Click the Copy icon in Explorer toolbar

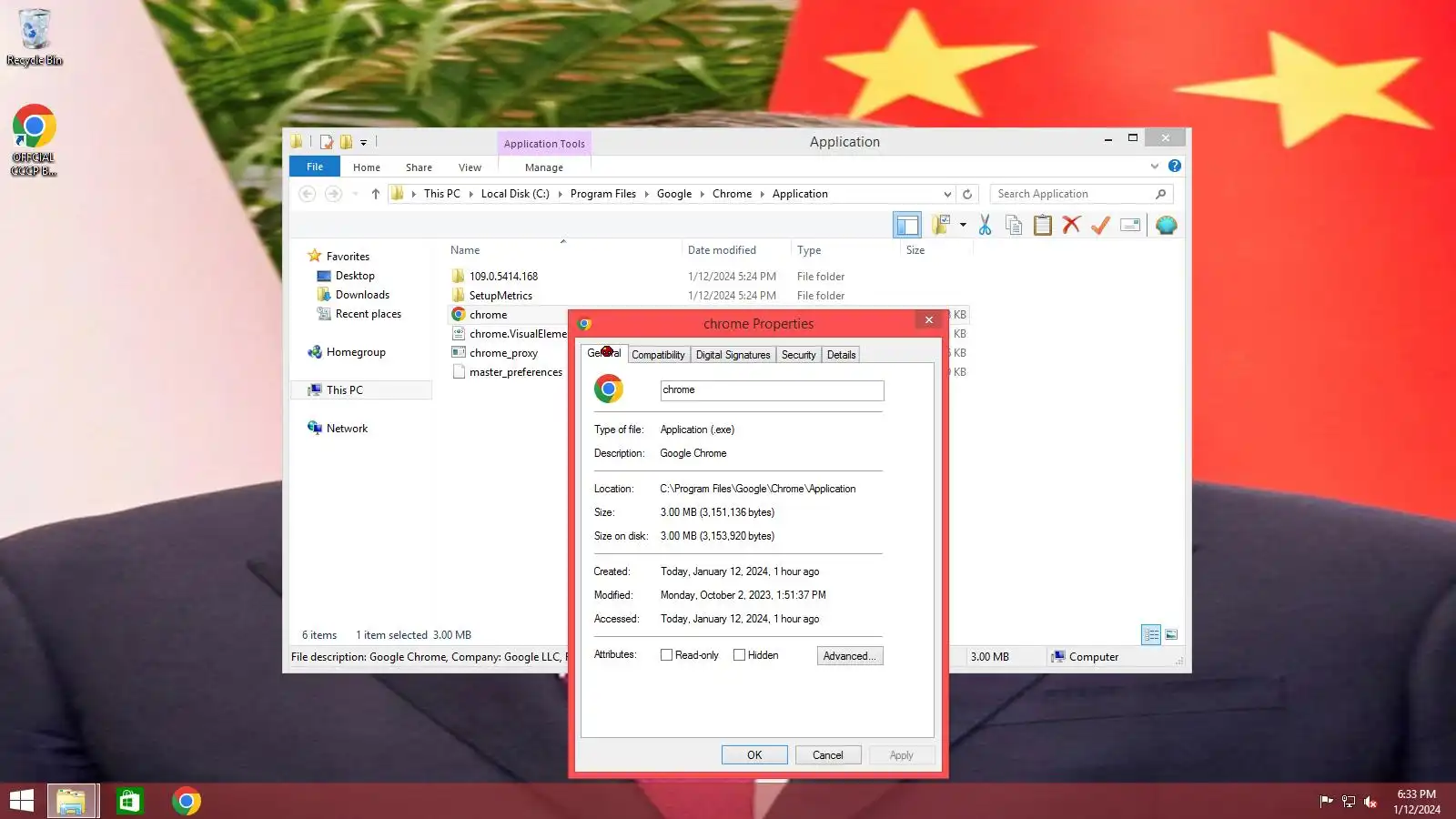pos(1014,225)
